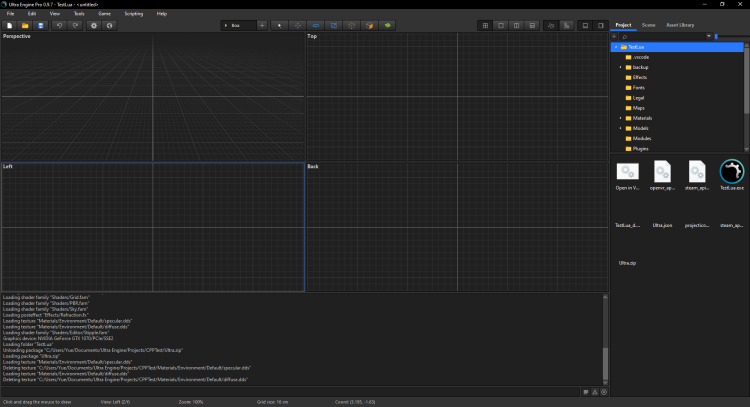Select the TestLua.exe file thumbnail
Viewport: 750px width, 407px height.
click(732, 173)
